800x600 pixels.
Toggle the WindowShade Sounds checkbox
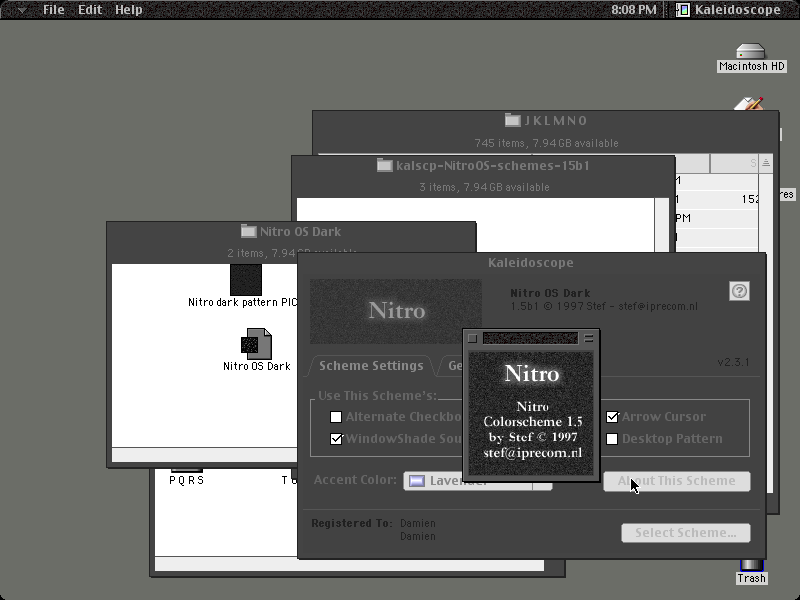336,439
